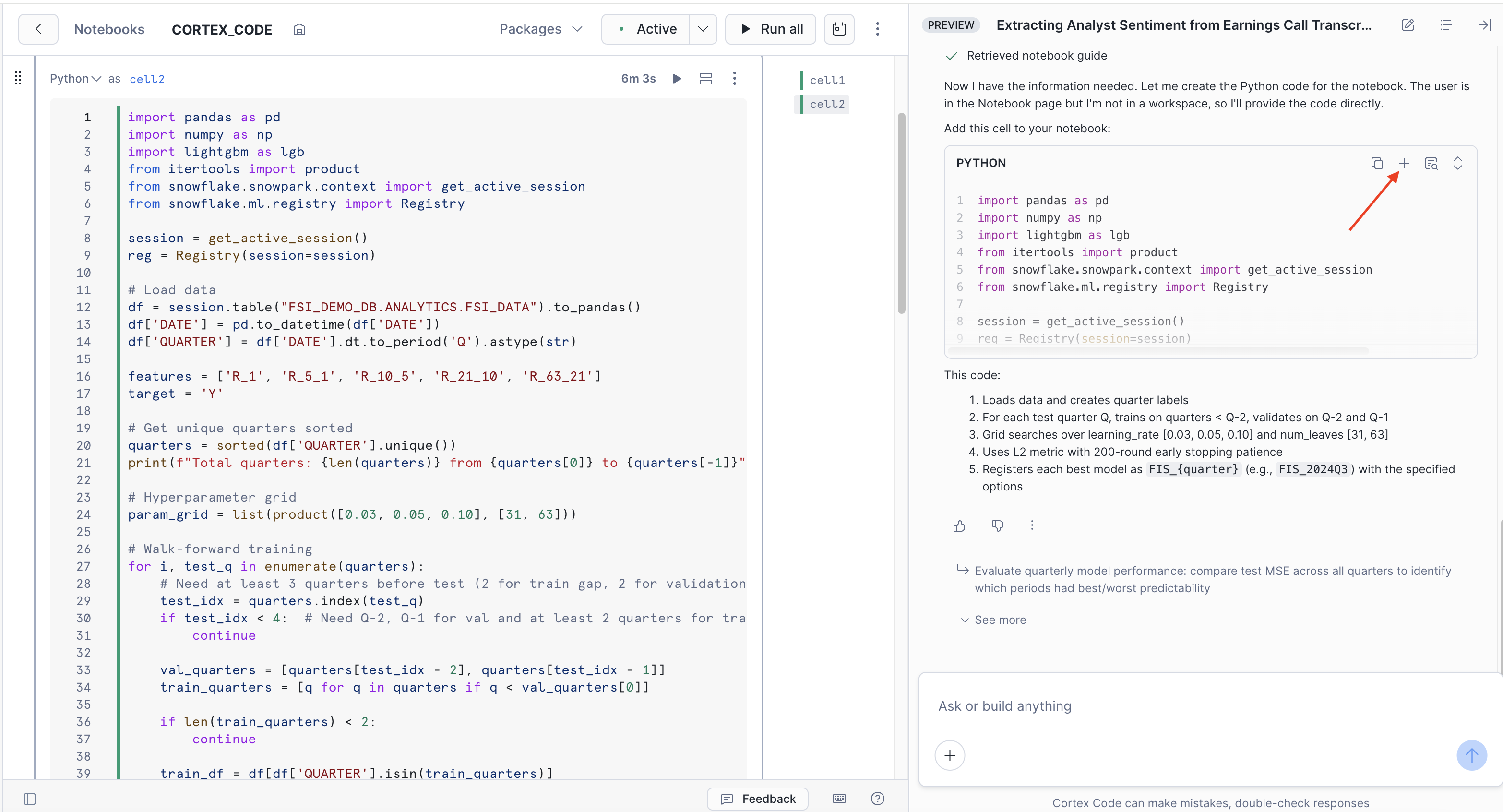Run all notebook cells
Screen dimensions: 1503x812
coord(770,29)
